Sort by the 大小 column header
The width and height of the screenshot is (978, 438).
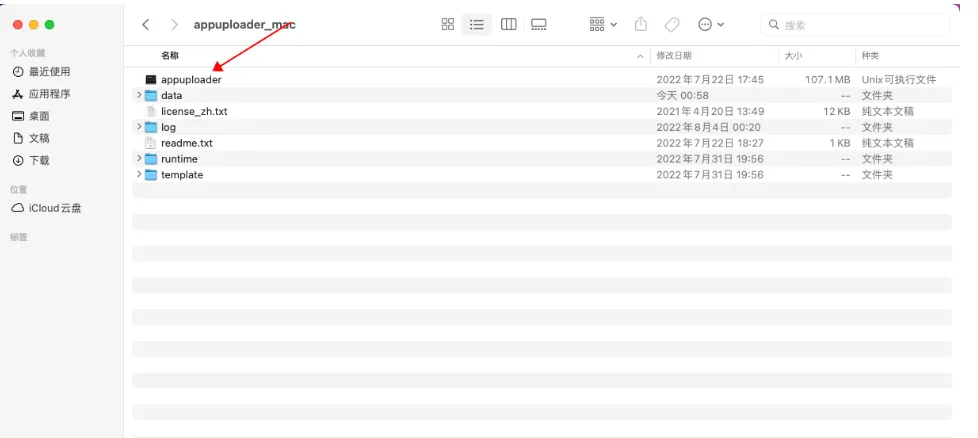click(793, 56)
